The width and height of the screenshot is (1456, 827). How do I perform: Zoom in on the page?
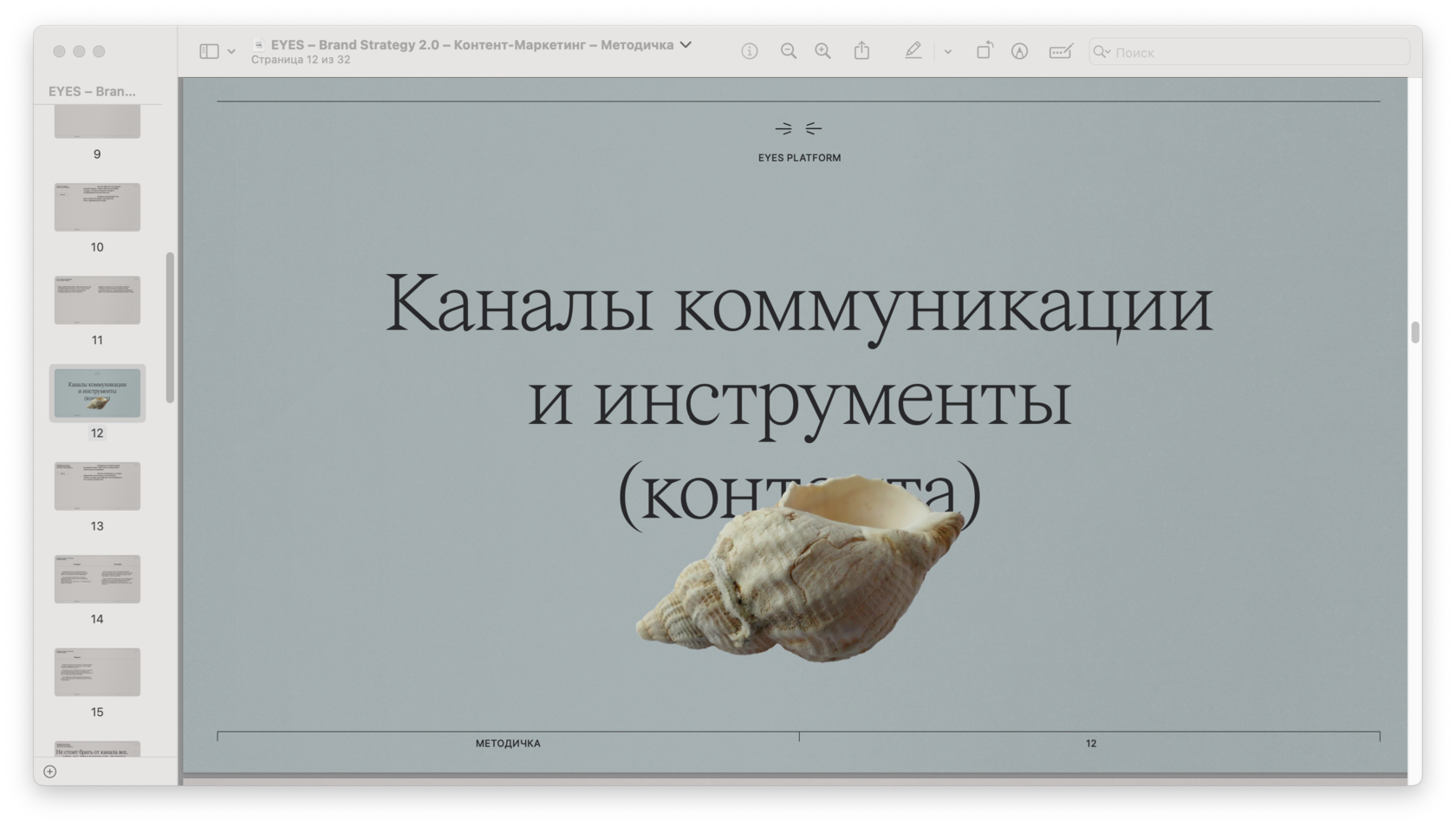[x=822, y=51]
